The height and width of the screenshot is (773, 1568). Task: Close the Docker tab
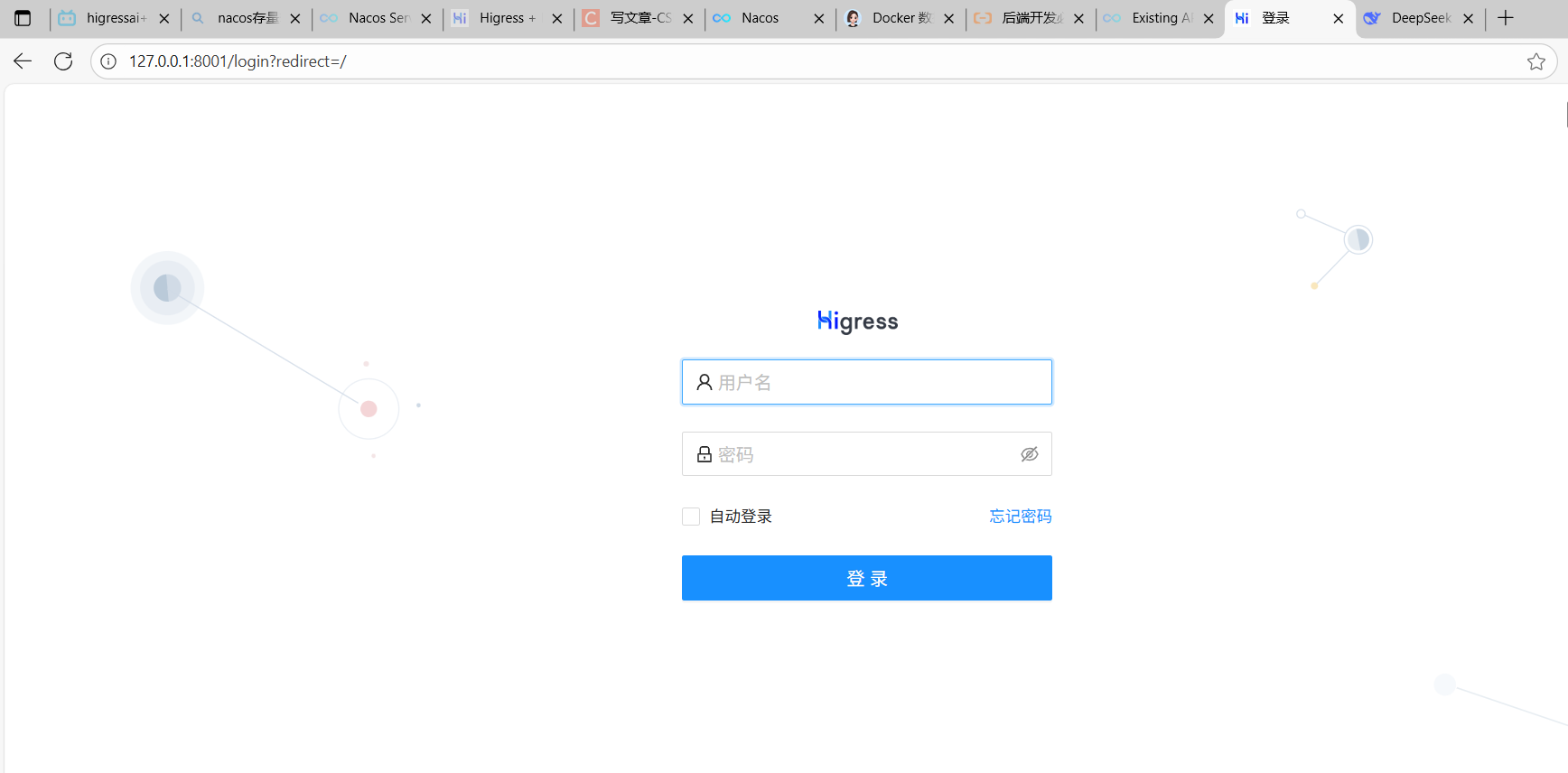[949, 18]
